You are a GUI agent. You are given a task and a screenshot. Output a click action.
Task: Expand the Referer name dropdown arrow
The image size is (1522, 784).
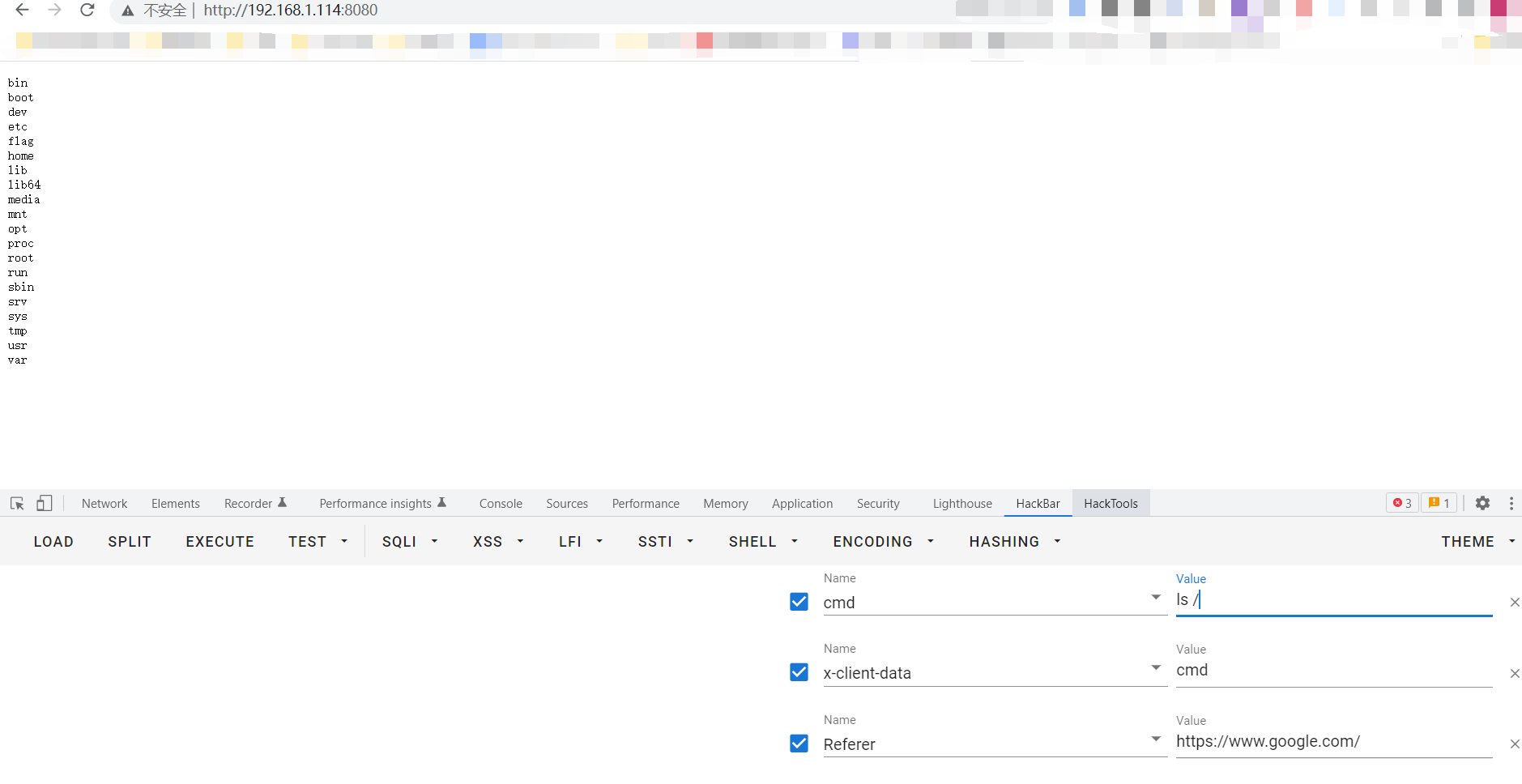point(1156,739)
